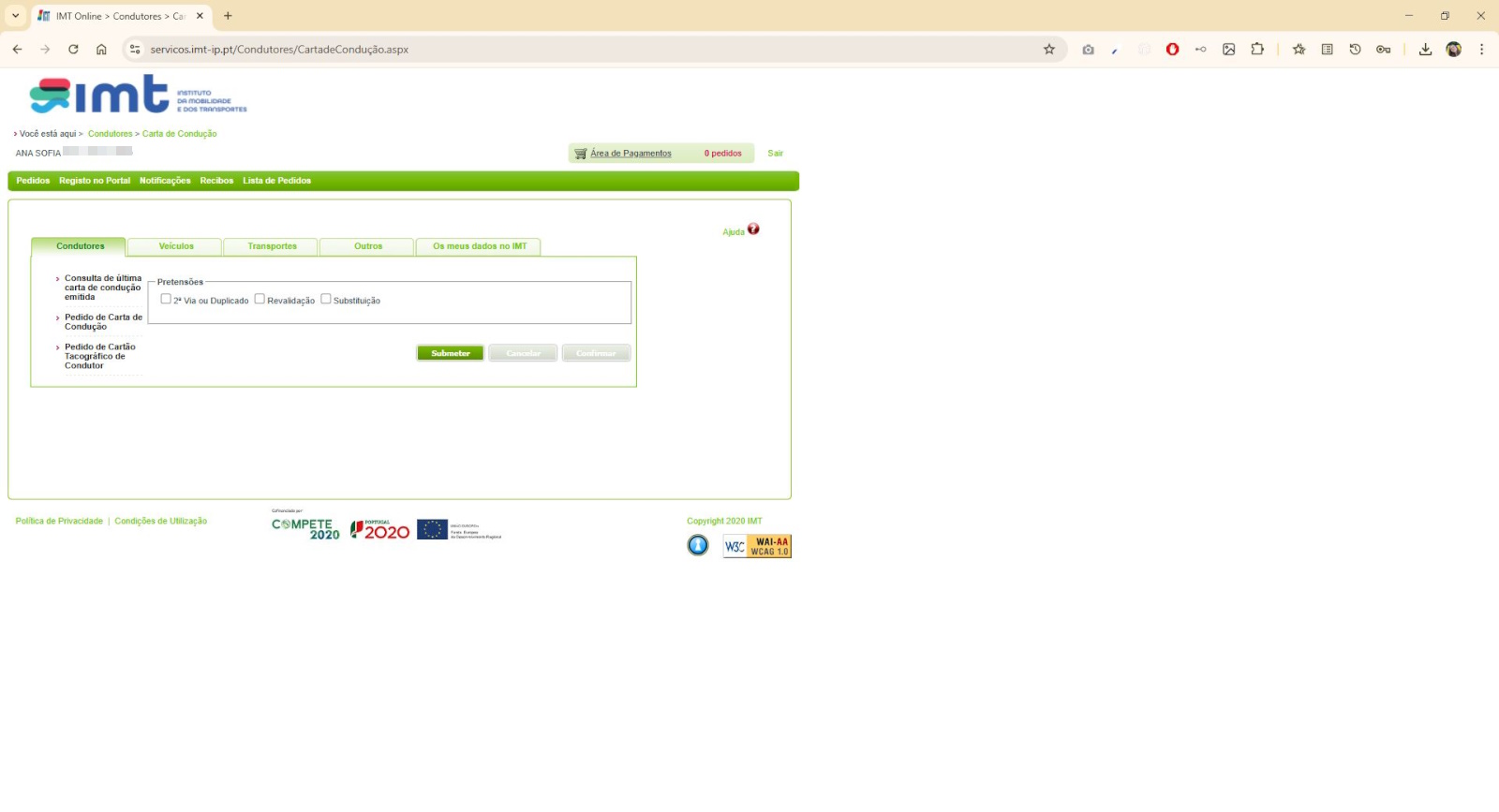Click the W3C WAI-AA accessibility badge
1499x812 pixels.
[757, 546]
